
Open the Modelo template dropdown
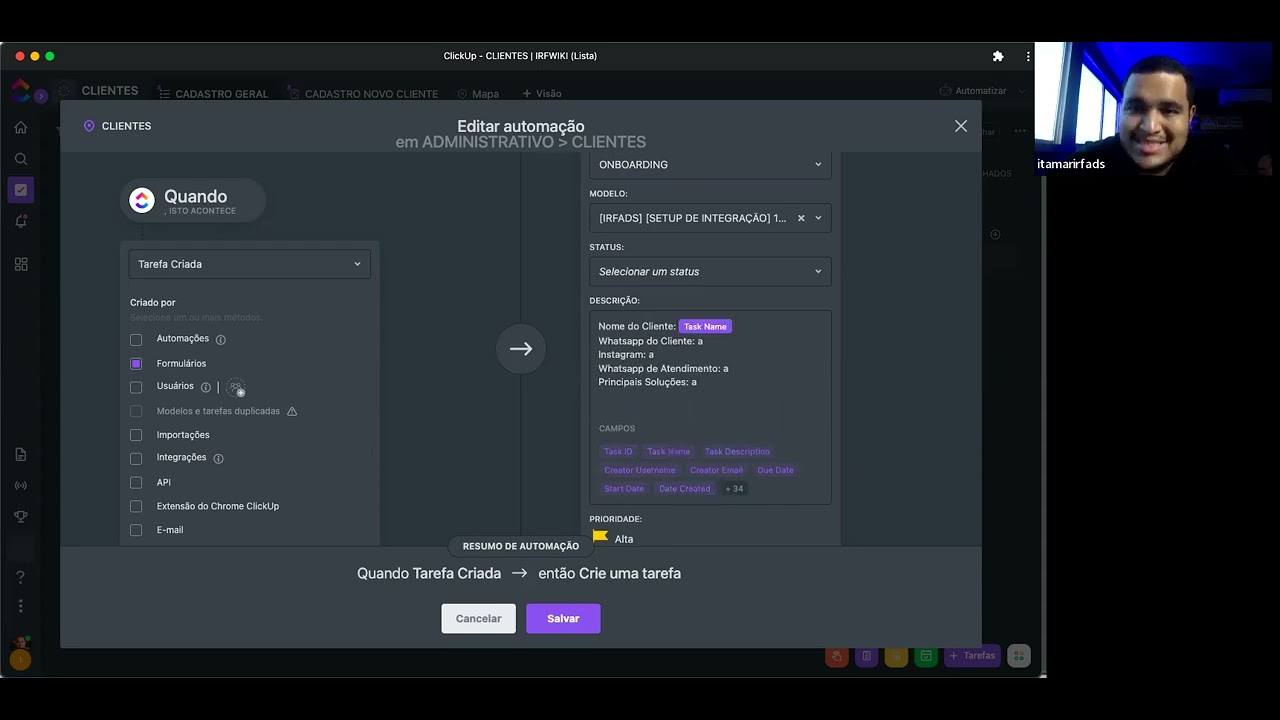coord(710,218)
